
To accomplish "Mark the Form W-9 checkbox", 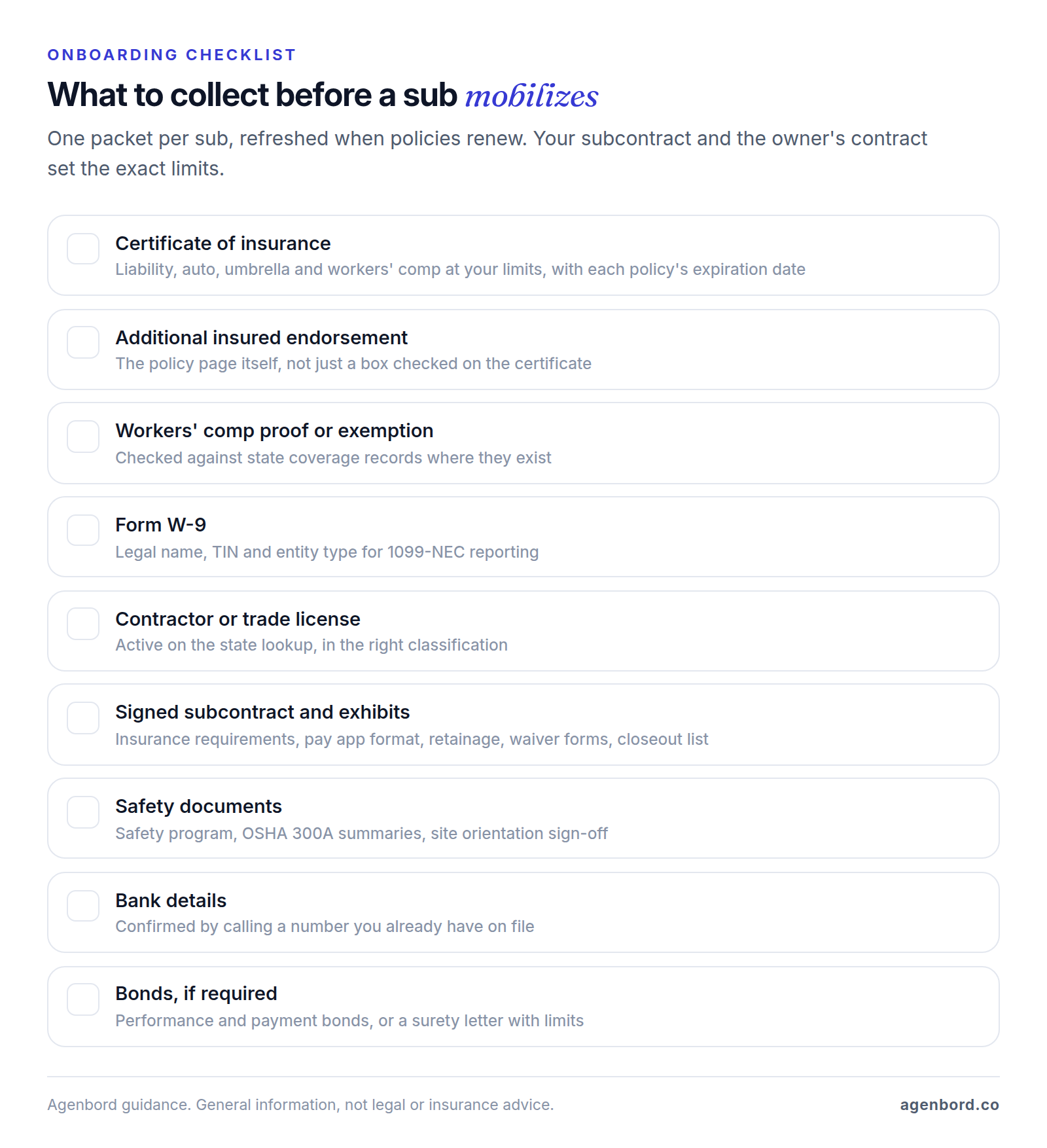I will point(83,530).
